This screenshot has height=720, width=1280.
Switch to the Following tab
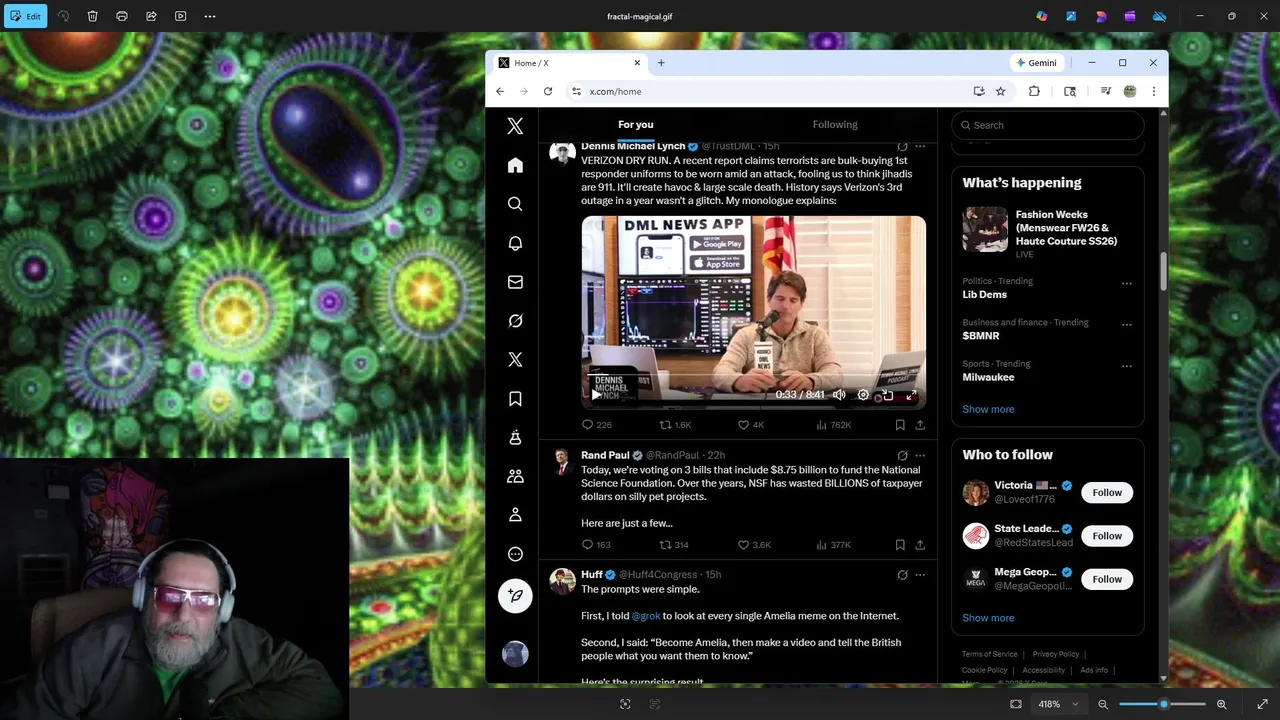tap(835, 124)
